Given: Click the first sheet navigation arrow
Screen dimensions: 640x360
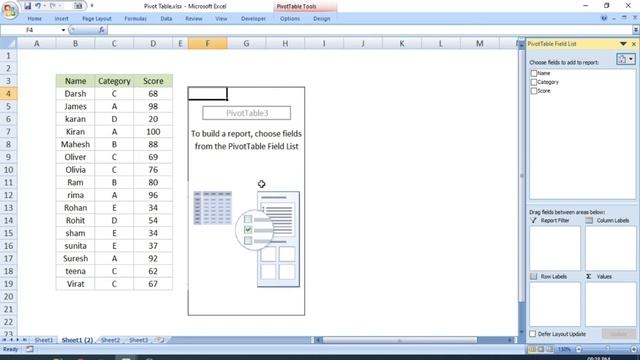Looking at the screenshot, I should [4, 340].
